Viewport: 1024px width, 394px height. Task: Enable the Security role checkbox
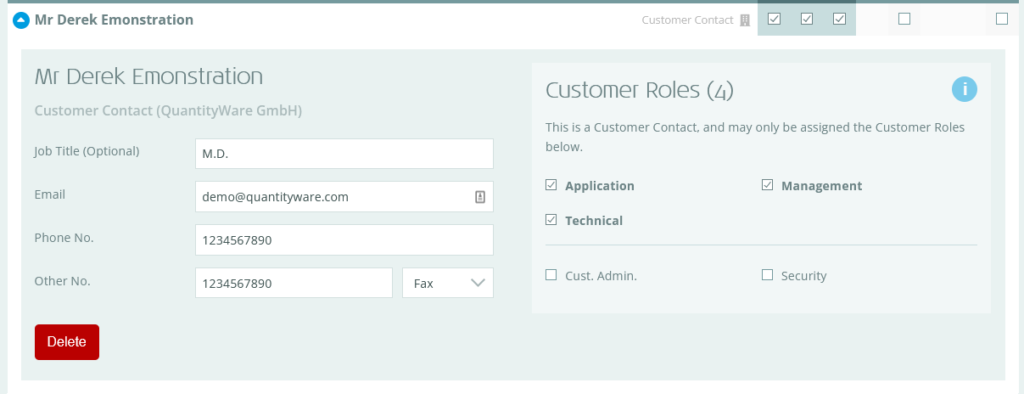point(767,275)
